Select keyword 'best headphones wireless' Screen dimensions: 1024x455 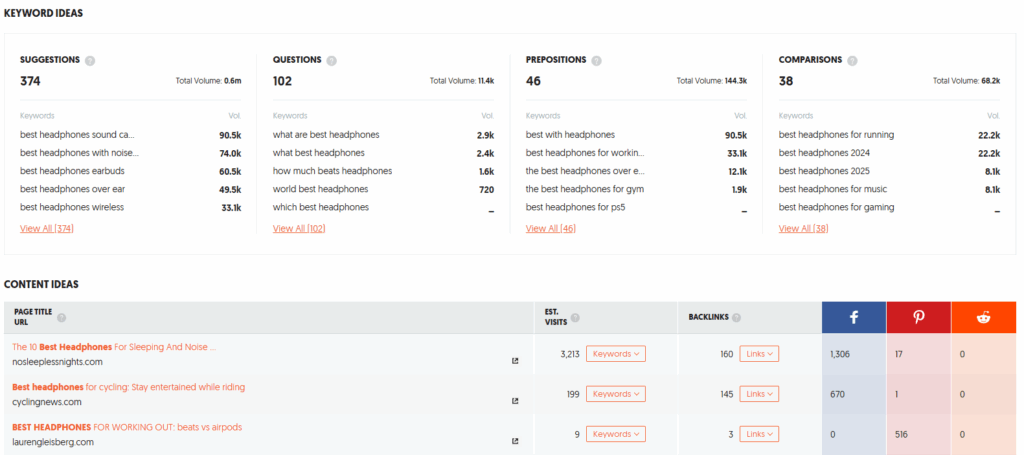(72, 207)
